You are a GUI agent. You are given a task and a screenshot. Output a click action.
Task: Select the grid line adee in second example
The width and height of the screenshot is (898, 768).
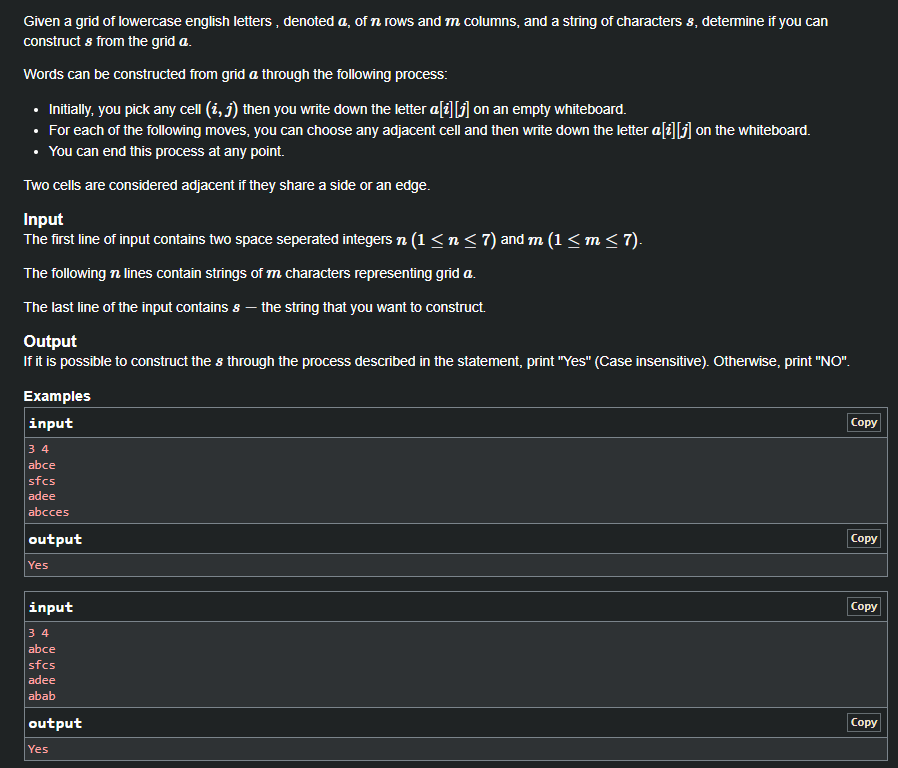(41, 679)
